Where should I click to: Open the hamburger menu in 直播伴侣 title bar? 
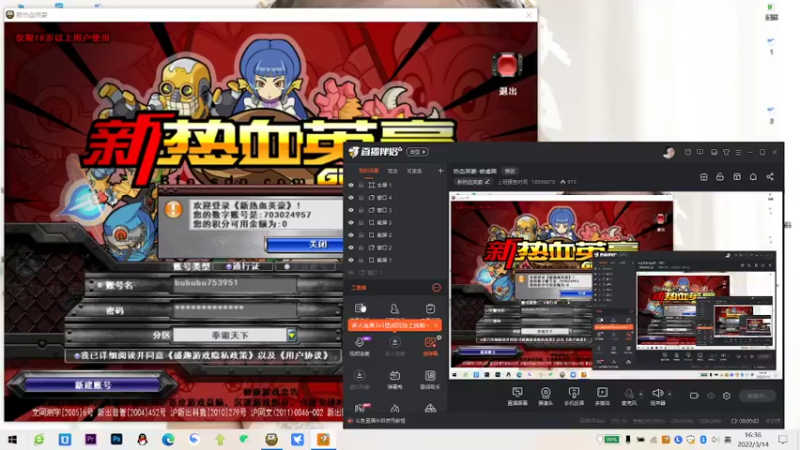click(x=738, y=152)
